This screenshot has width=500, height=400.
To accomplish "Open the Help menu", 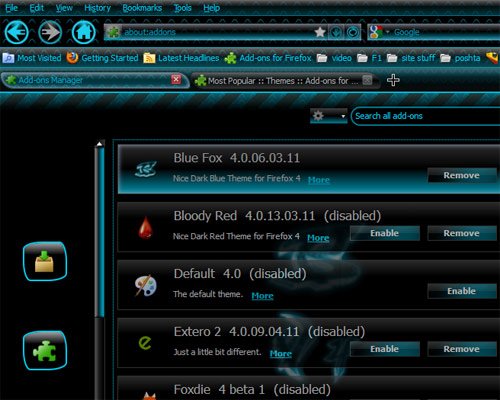I will [x=212, y=8].
